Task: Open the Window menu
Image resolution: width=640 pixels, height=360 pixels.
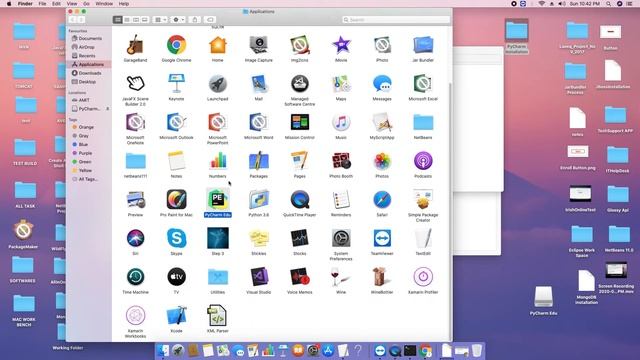Action: (x=104, y=4)
